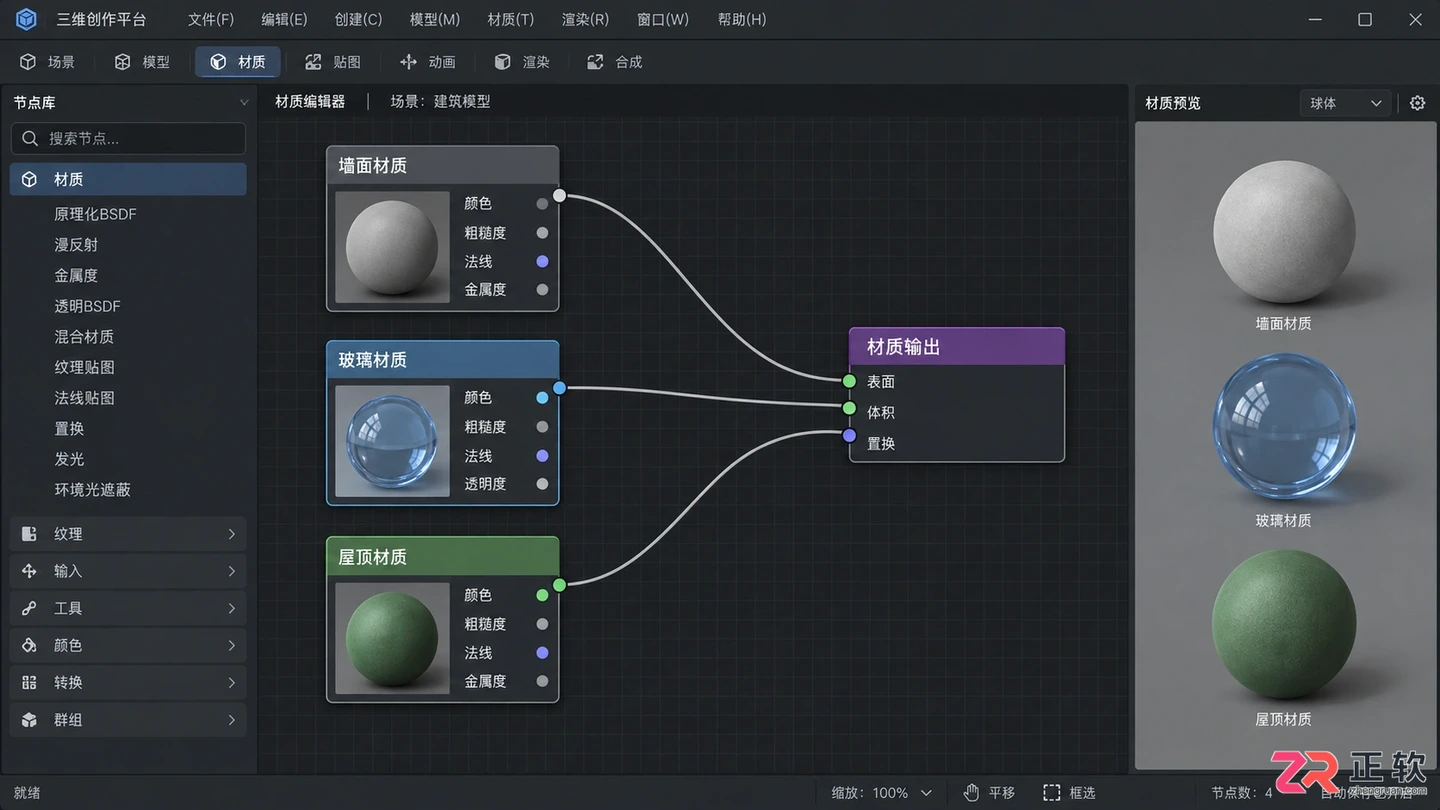
Task: Switch to the 贴图 tab
Action: coord(333,62)
